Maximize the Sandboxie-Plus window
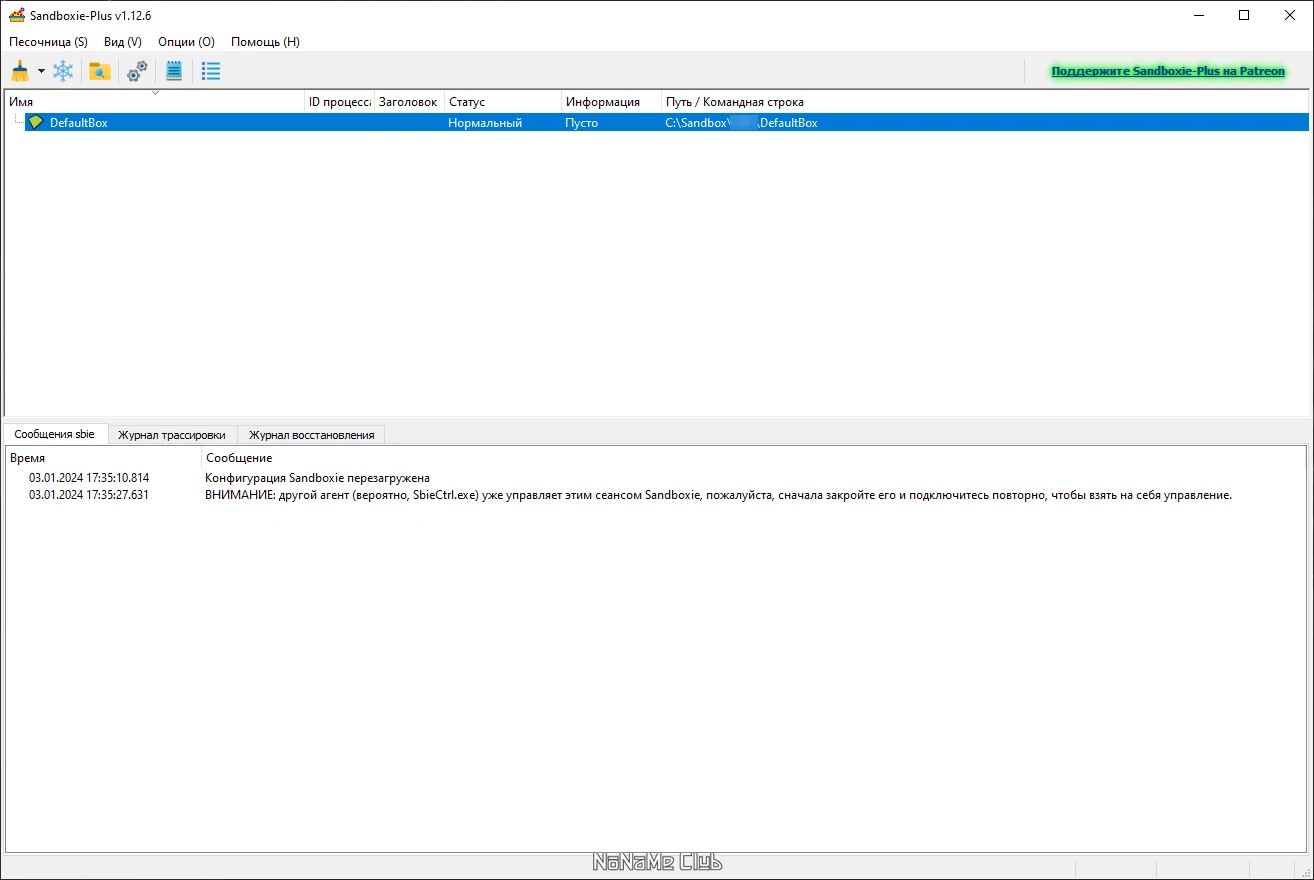Screen dimensions: 1314x880 pyautogui.click(x=1244, y=15)
